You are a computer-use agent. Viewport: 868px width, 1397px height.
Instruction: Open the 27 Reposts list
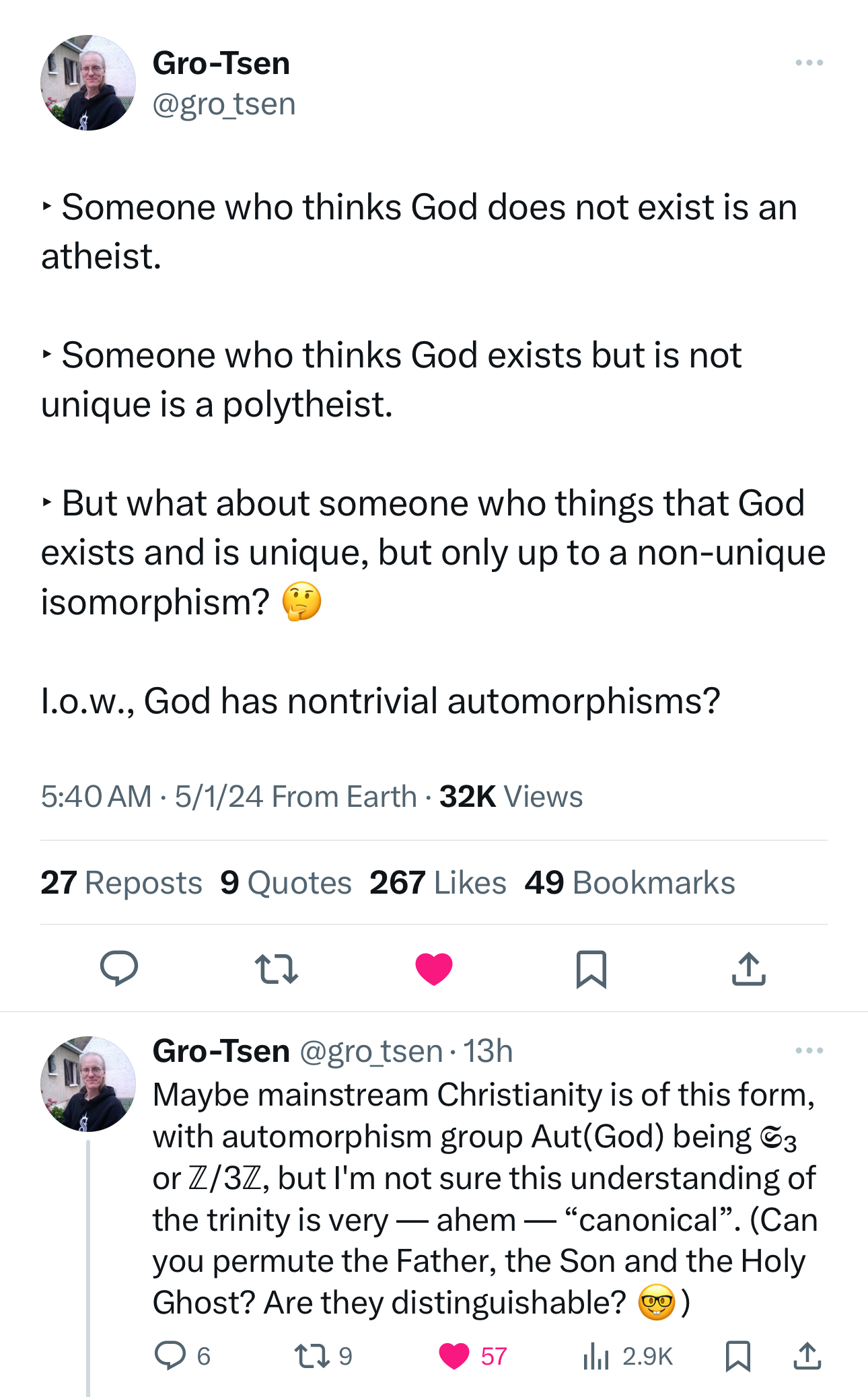point(122,883)
